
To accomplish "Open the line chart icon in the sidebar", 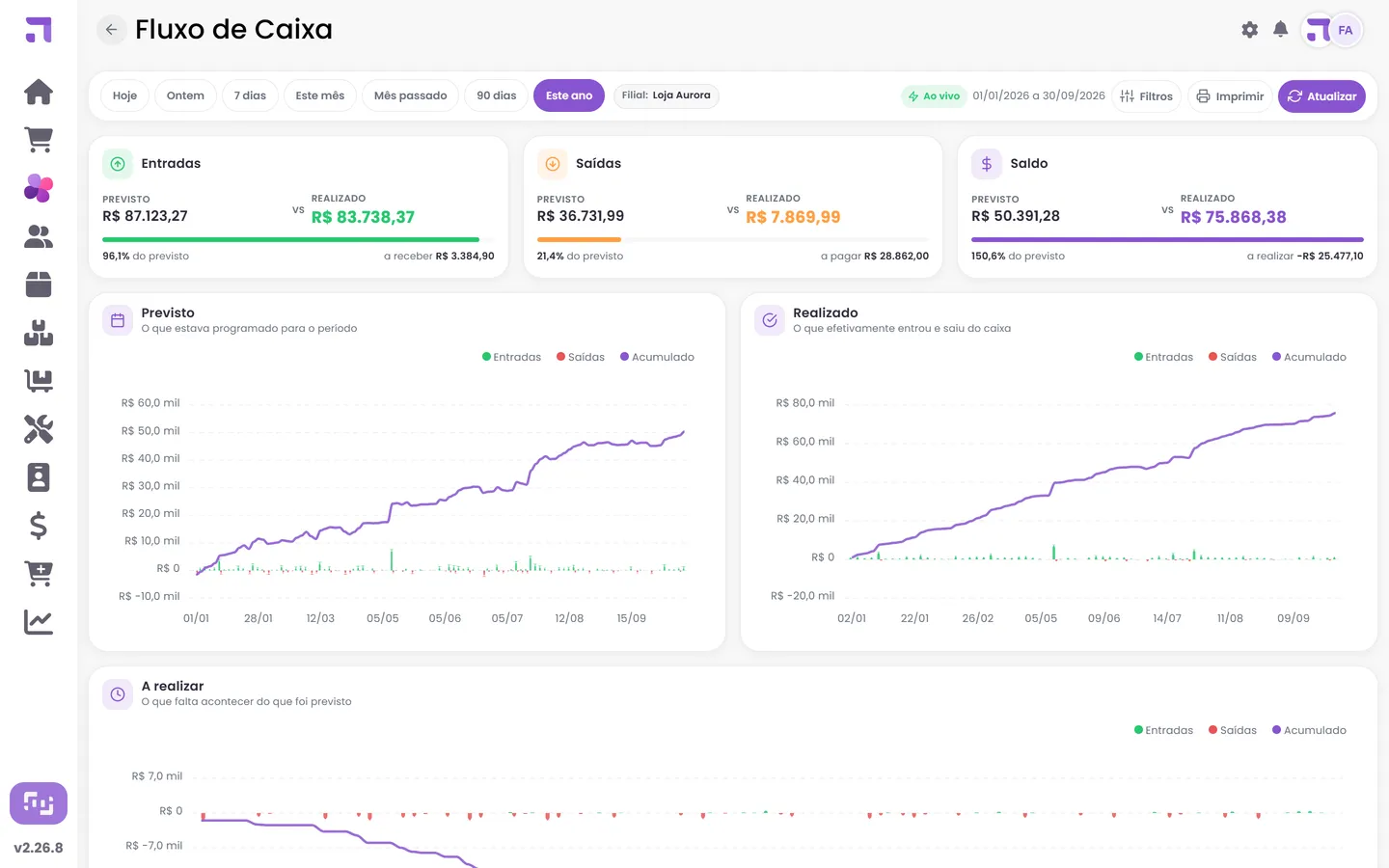I will pyautogui.click(x=39, y=622).
